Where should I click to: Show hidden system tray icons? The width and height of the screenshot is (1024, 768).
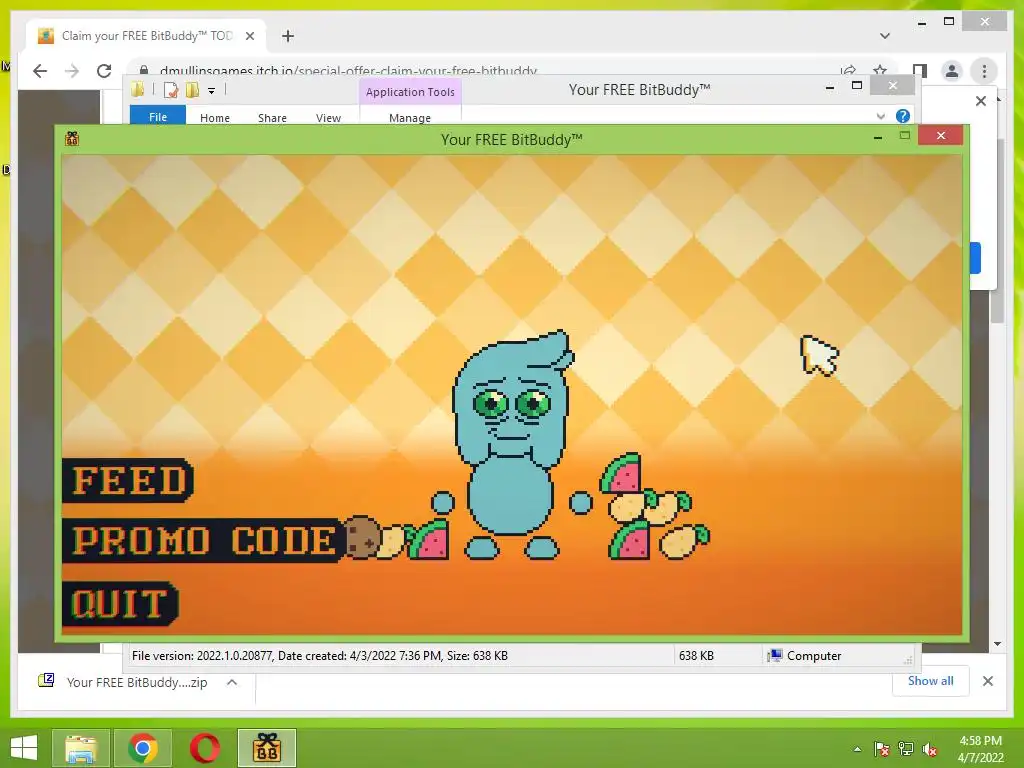coord(857,749)
